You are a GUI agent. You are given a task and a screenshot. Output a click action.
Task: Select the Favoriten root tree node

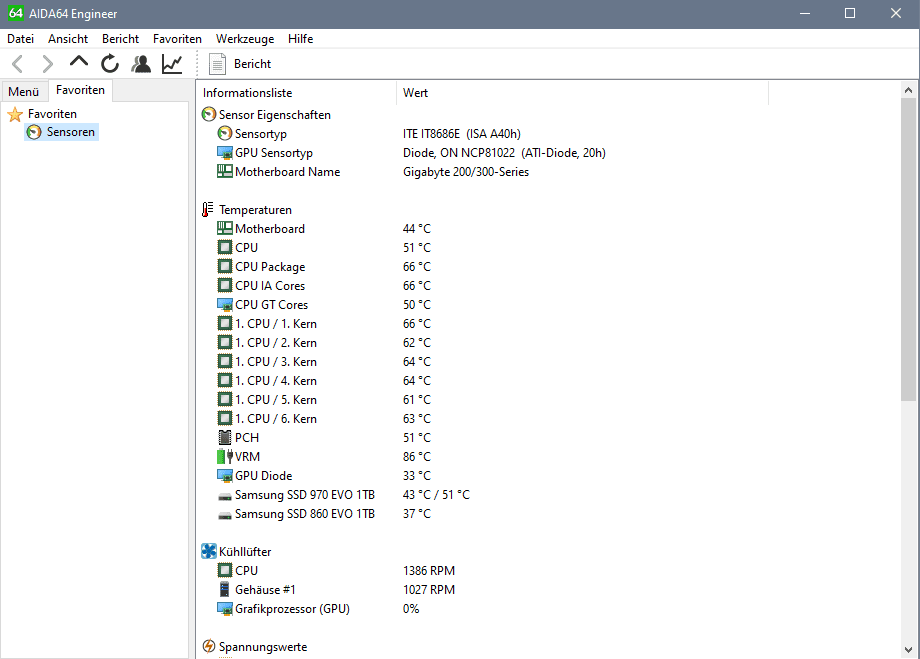[52, 114]
